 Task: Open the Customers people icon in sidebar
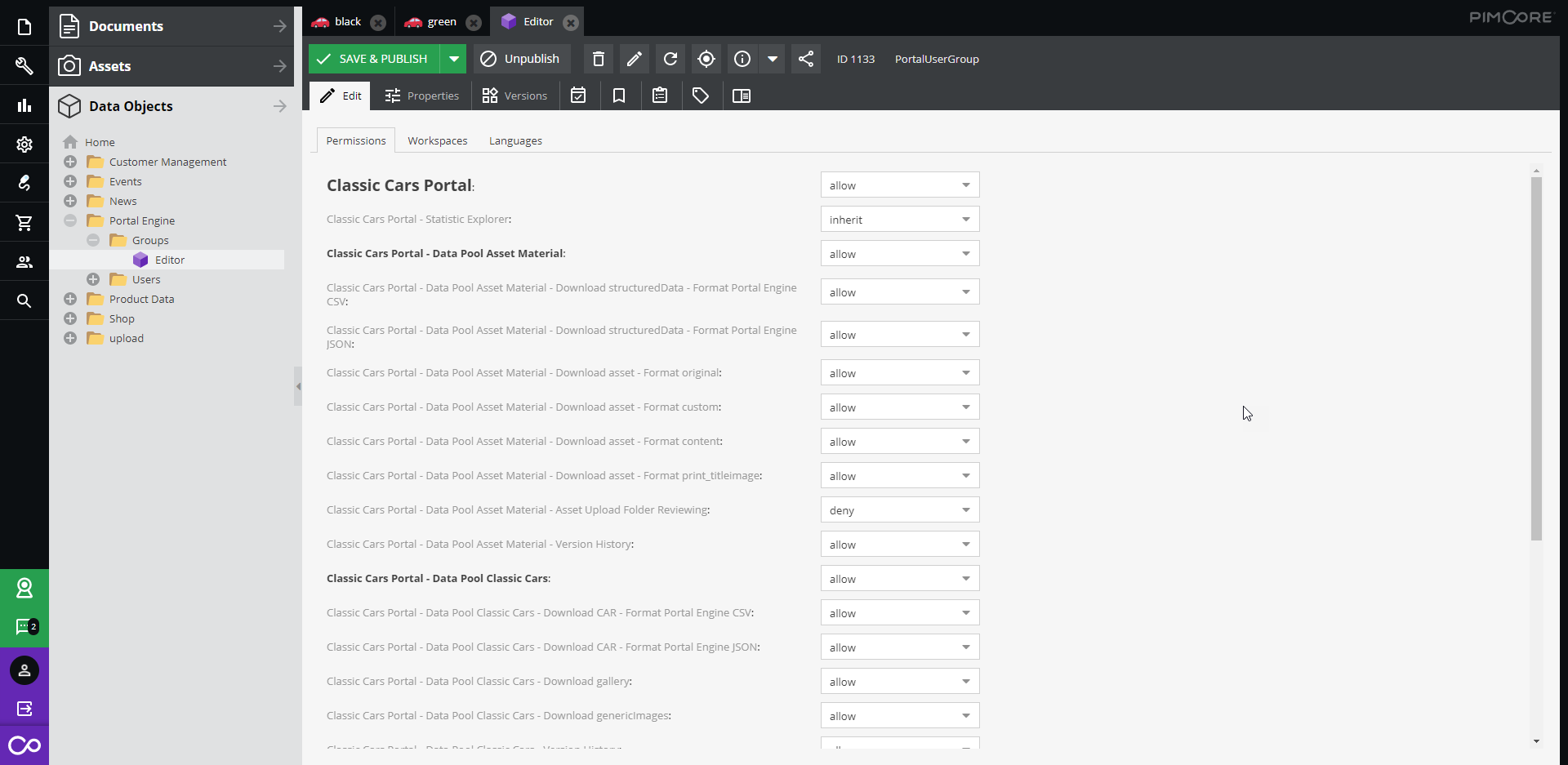[x=24, y=262]
